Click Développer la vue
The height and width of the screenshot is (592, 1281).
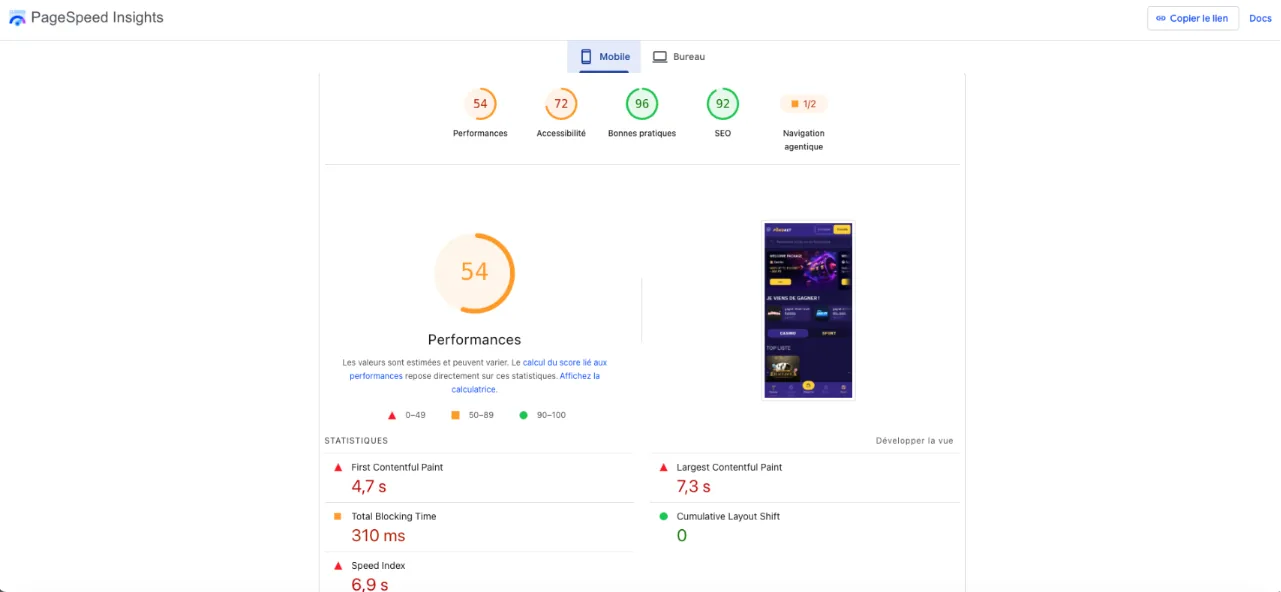pyautogui.click(x=914, y=441)
